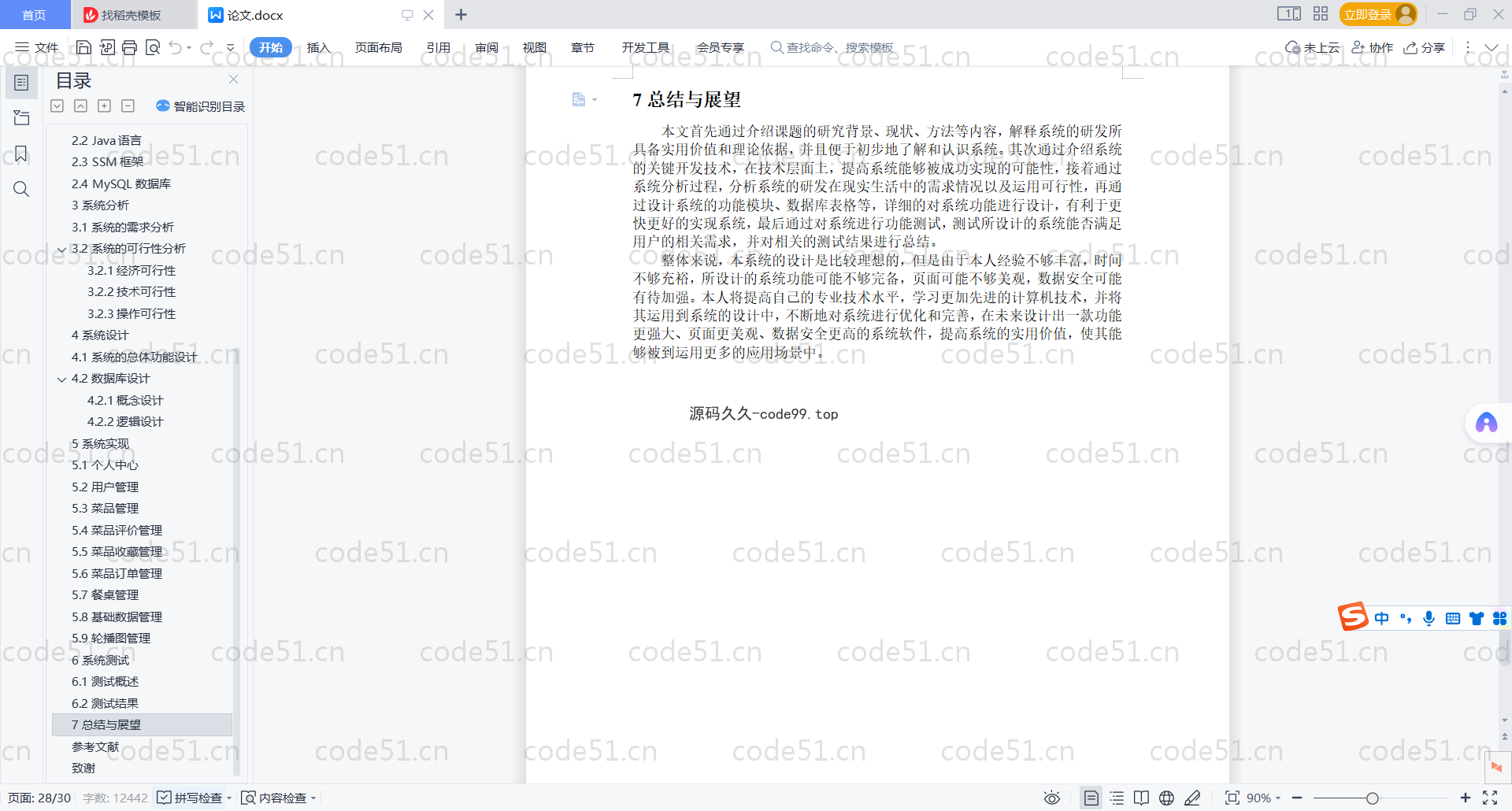Open the search icon in left sidebar
This screenshot has height=811, width=1512.
coord(21,189)
